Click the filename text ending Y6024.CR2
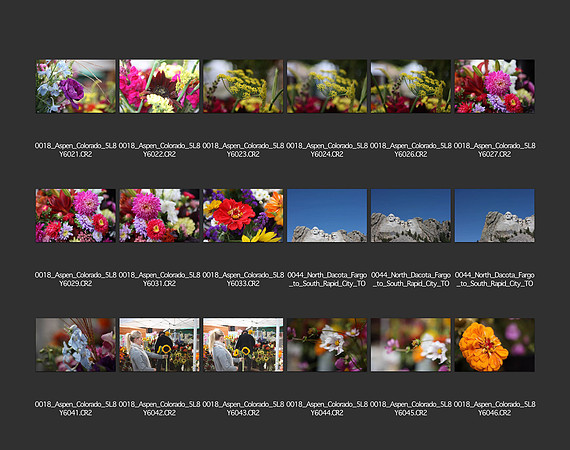 (x=327, y=150)
